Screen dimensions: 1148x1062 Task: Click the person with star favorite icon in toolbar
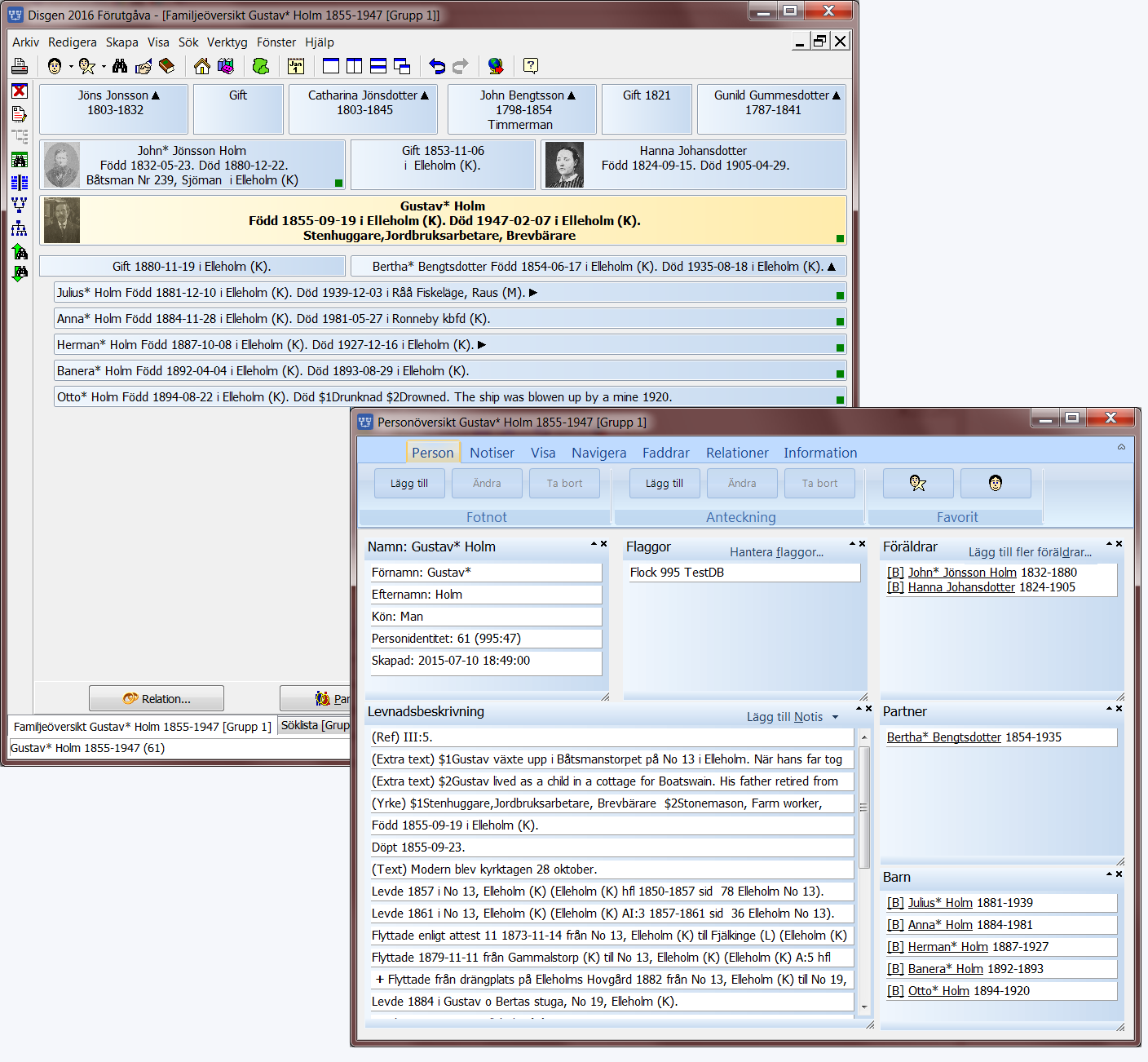tap(87, 66)
